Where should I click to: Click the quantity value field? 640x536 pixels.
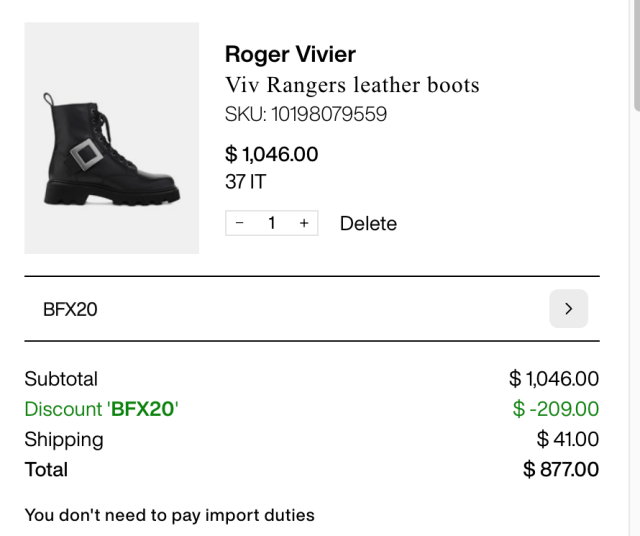pyautogui.click(x=271, y=223)
